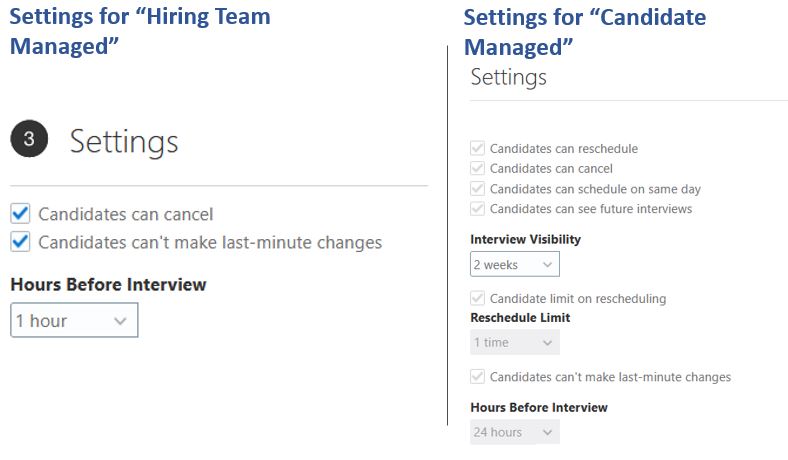
Task: Toggle Candidate limit on rescheduling checkbox
Action: [477, 298]
